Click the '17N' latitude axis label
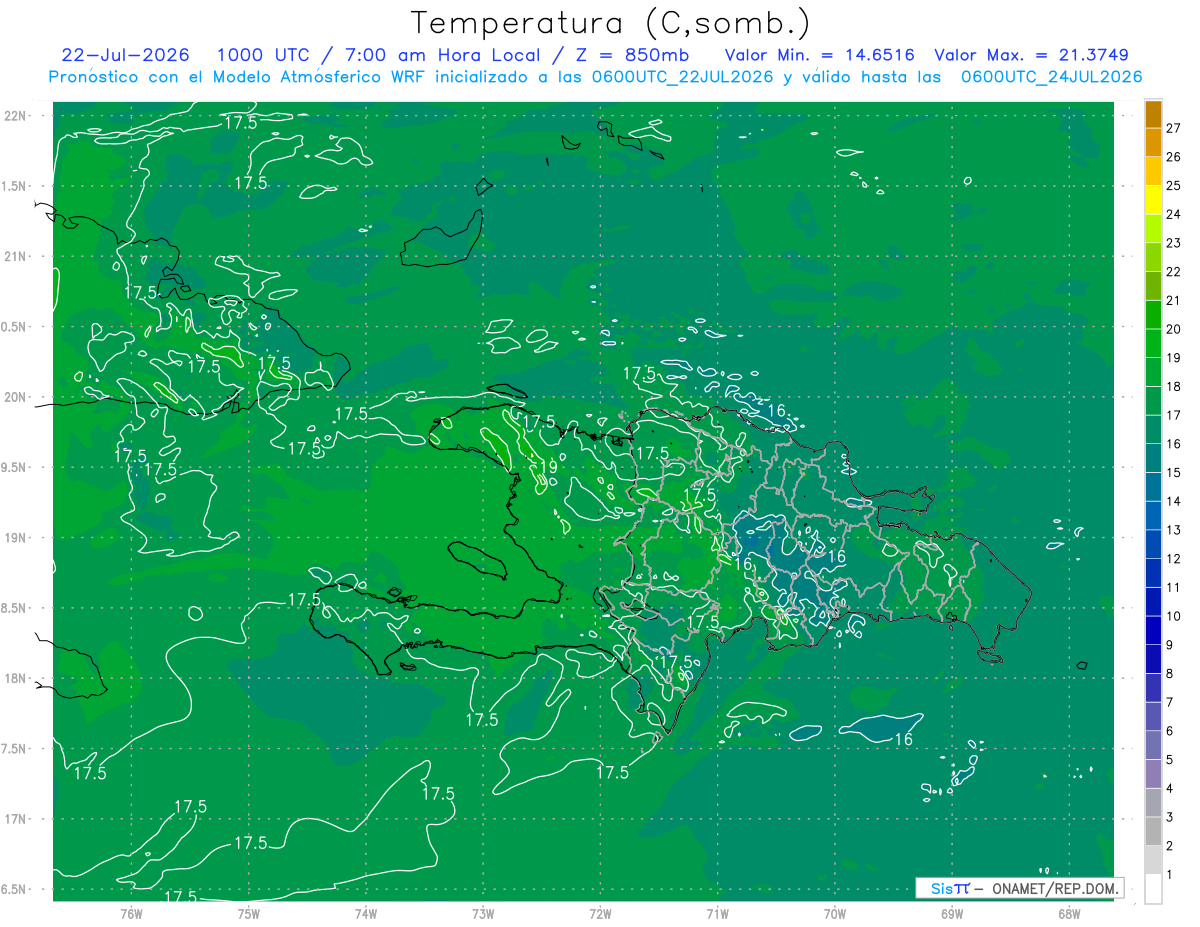 16,819
